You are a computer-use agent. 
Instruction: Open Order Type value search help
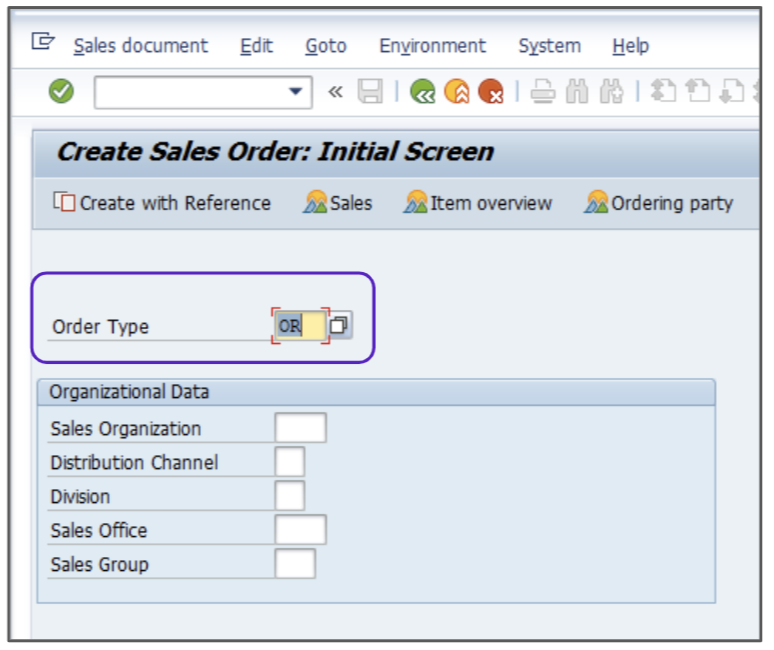339,325
